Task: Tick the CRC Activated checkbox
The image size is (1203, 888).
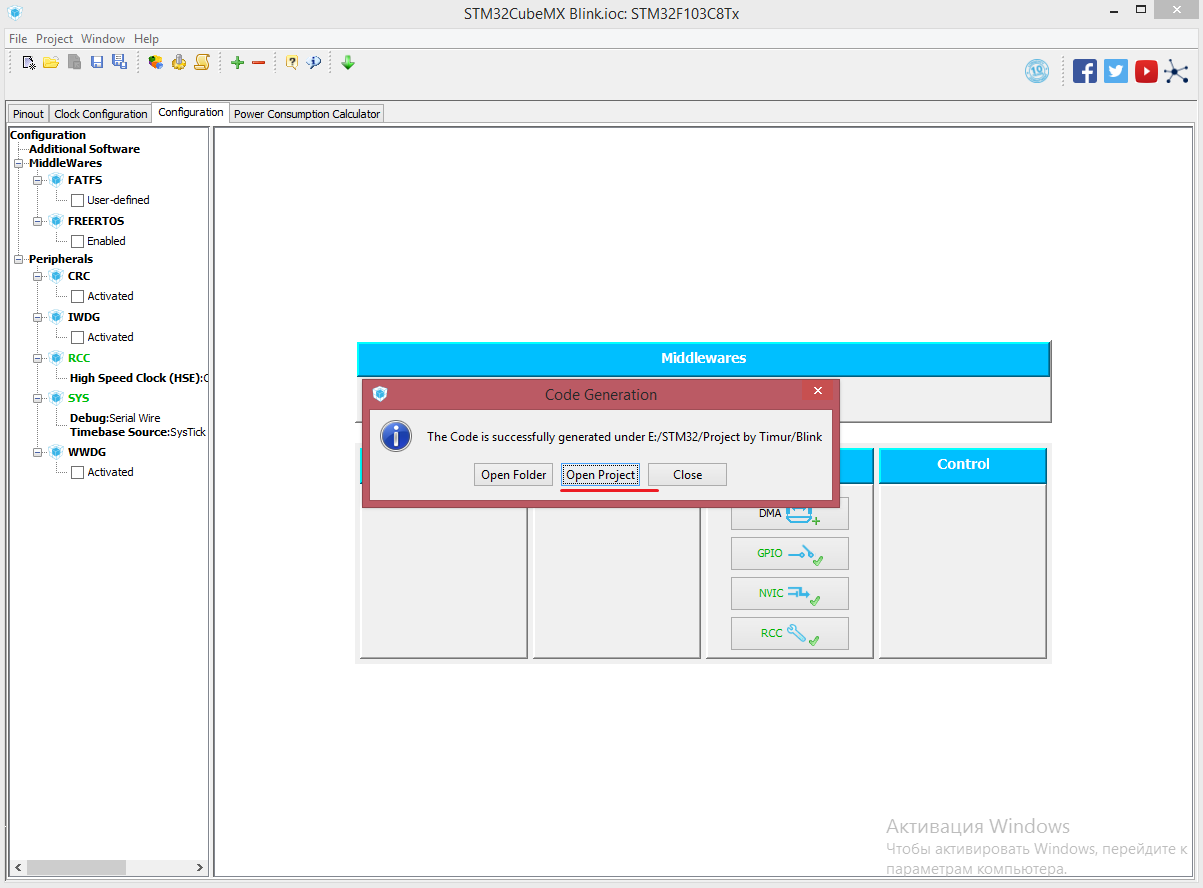Action: click(x=78, y=296)
